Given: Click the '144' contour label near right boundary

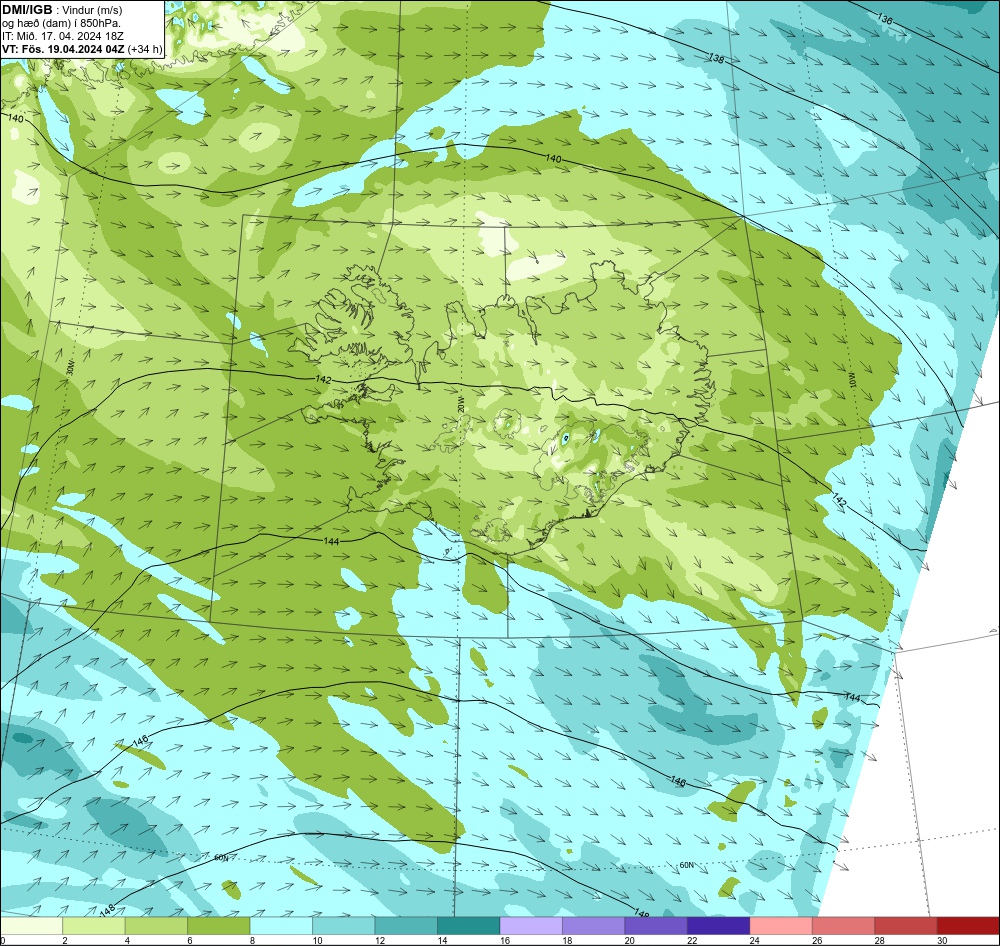Looking at the screenshot, I should click(x=852, y=697).
